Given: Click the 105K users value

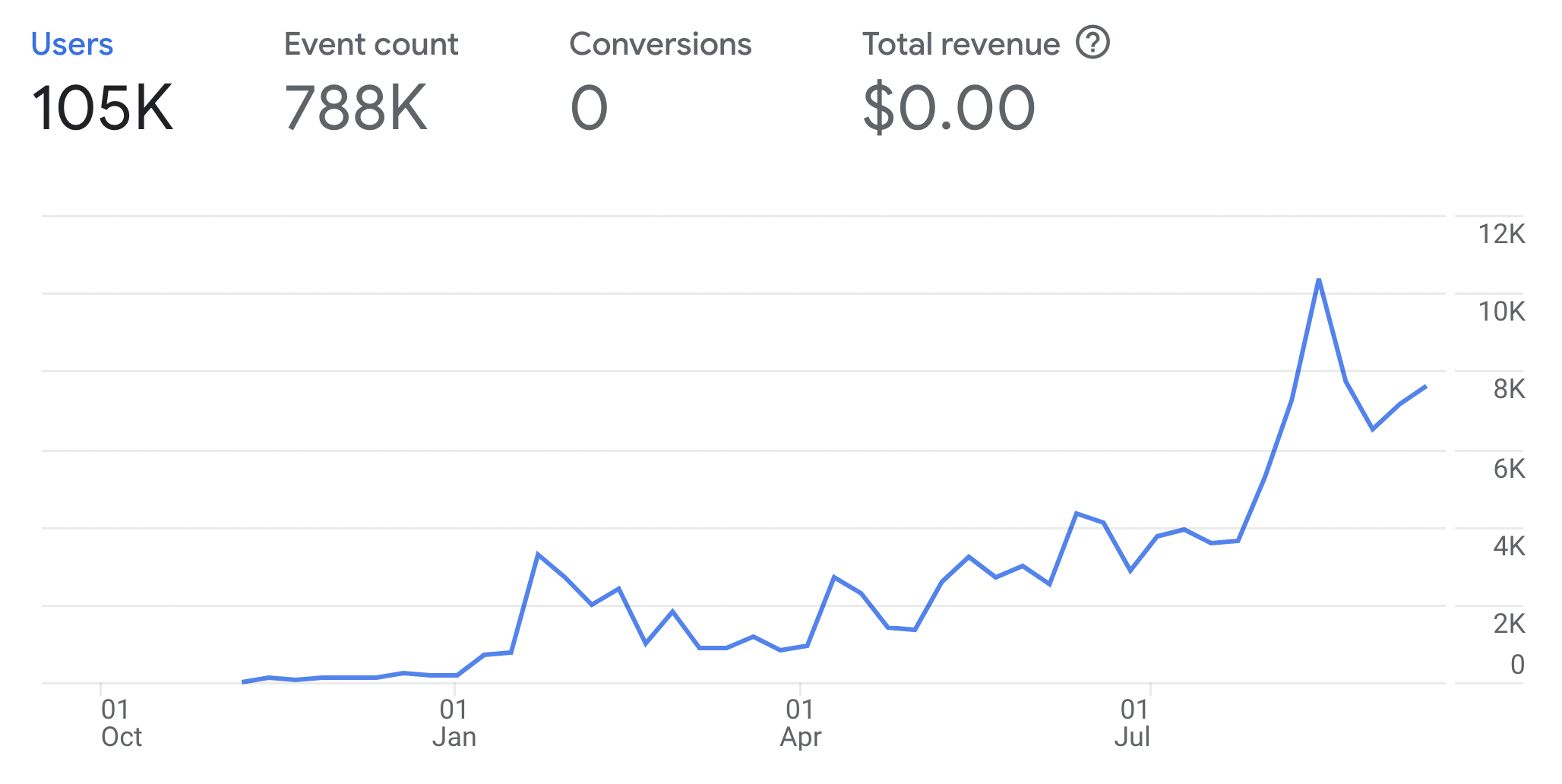Looking at the screenshot, I should click(103, 108).
